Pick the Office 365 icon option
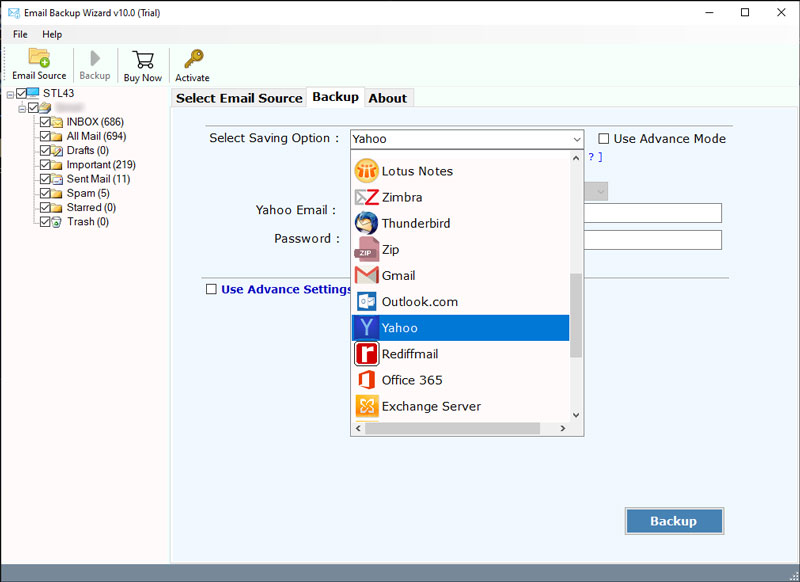800x582 pixels. (x=366, y=380)
